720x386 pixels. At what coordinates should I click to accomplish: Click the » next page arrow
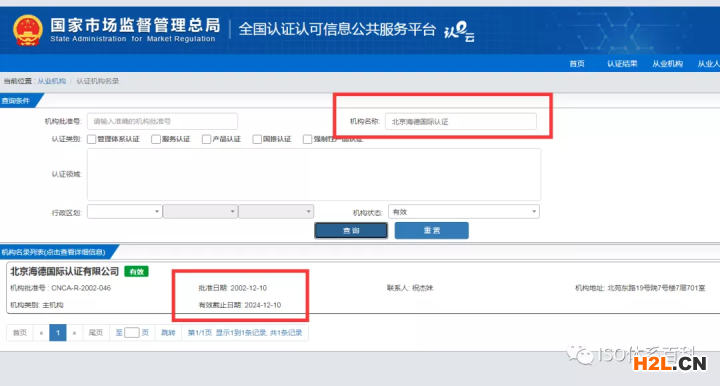[74, 333]
